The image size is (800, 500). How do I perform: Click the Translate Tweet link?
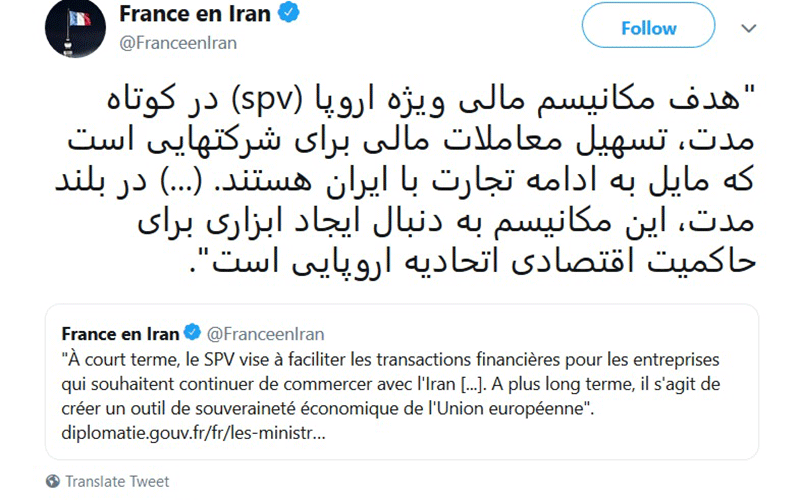[x=117, y=481]
